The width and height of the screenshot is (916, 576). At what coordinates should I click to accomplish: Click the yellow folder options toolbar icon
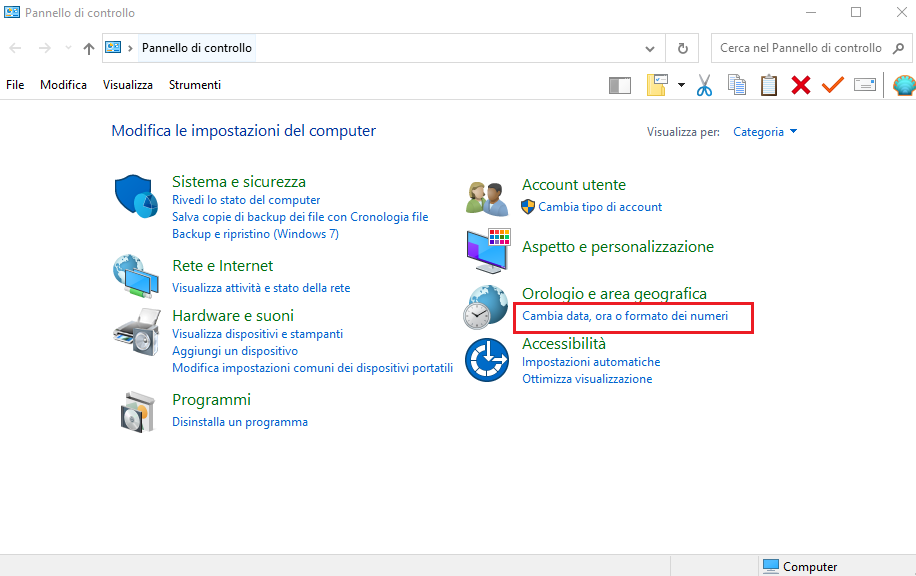(x=657, y=85)
